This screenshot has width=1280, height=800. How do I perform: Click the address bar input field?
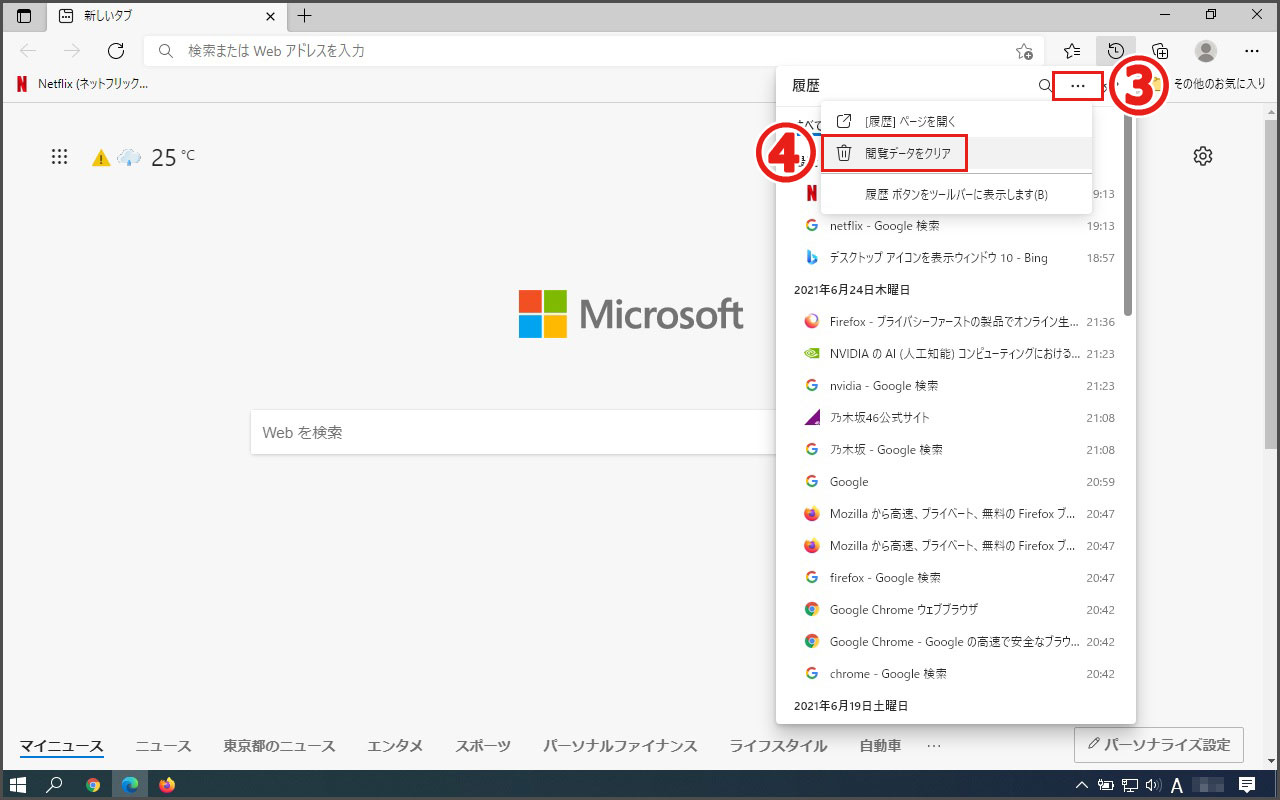click(594, 51)
